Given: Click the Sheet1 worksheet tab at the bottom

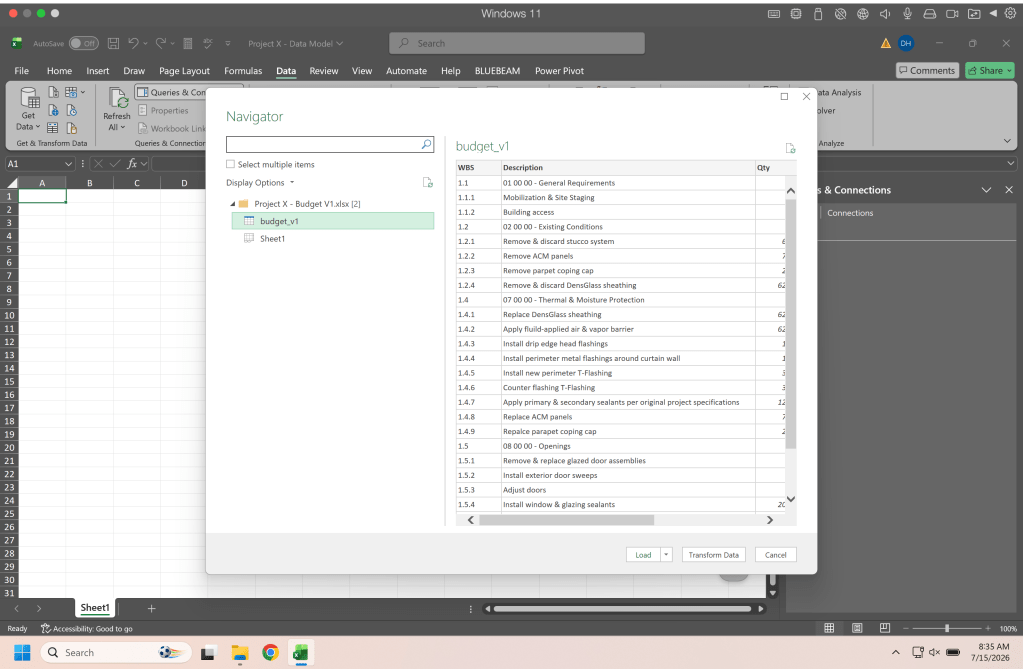Looking at the screenshot, I should 95,608.
